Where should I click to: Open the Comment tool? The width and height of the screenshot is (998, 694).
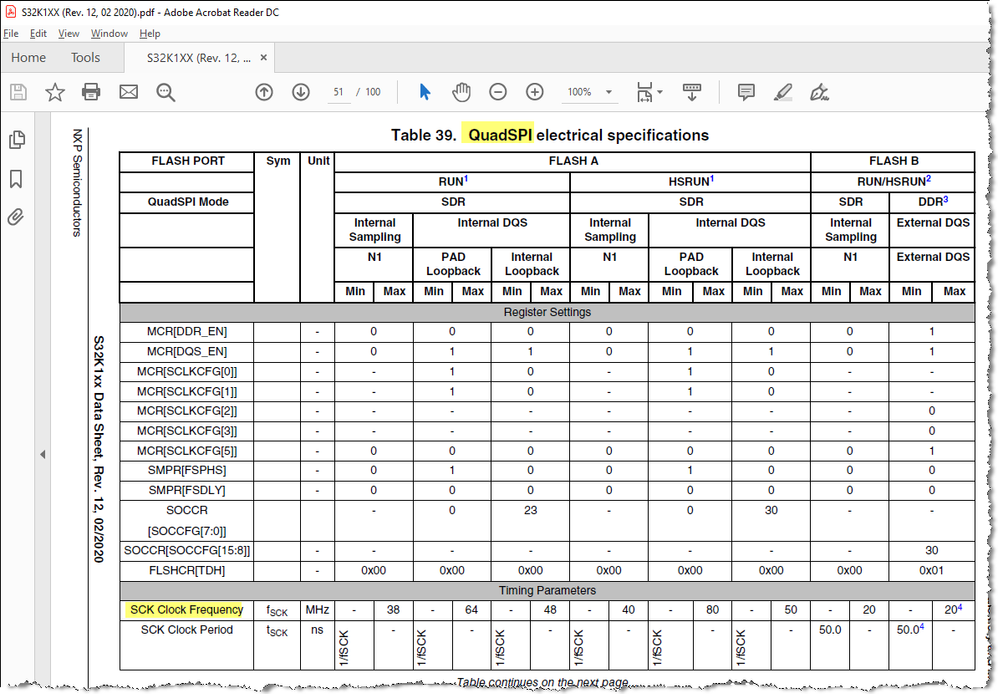pos(745,91)
